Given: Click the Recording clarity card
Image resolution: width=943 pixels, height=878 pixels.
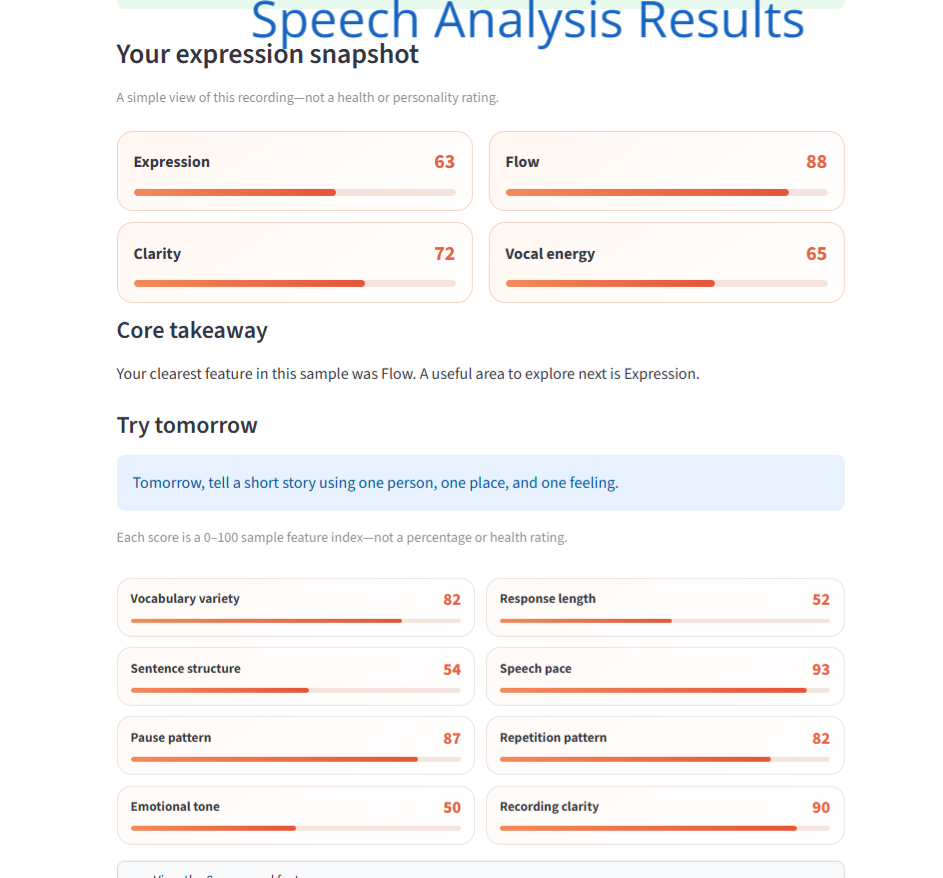Looking at the screenshot, I should (x=665, y=815).
